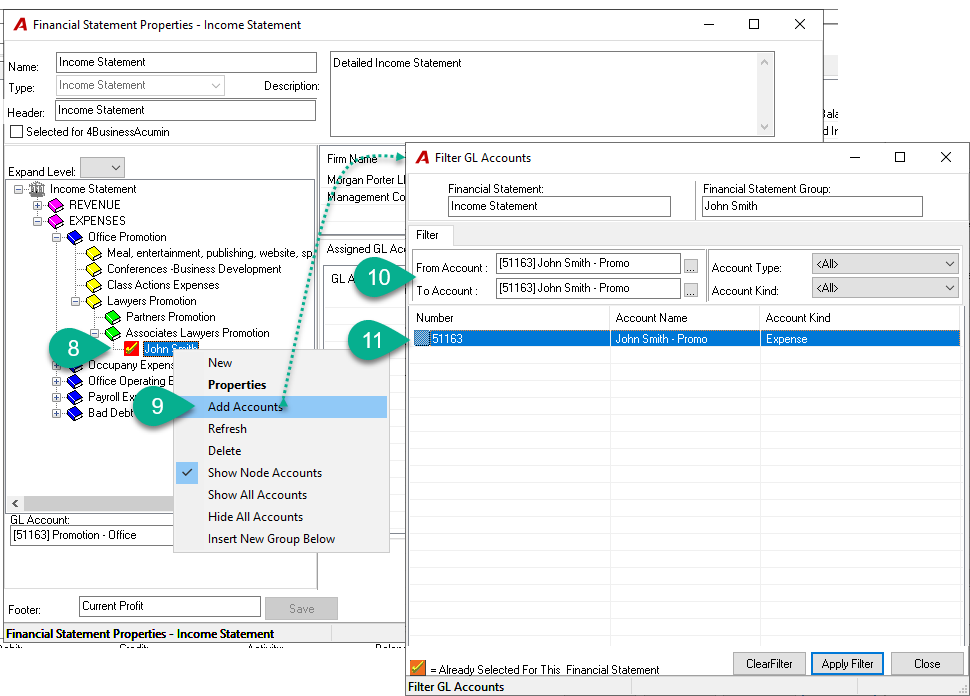Image resolution: width=970 pixels, height=696 pixels.
Task: Click the yellow Class Actions Expenses icon
Action: (x=94, y=285)
